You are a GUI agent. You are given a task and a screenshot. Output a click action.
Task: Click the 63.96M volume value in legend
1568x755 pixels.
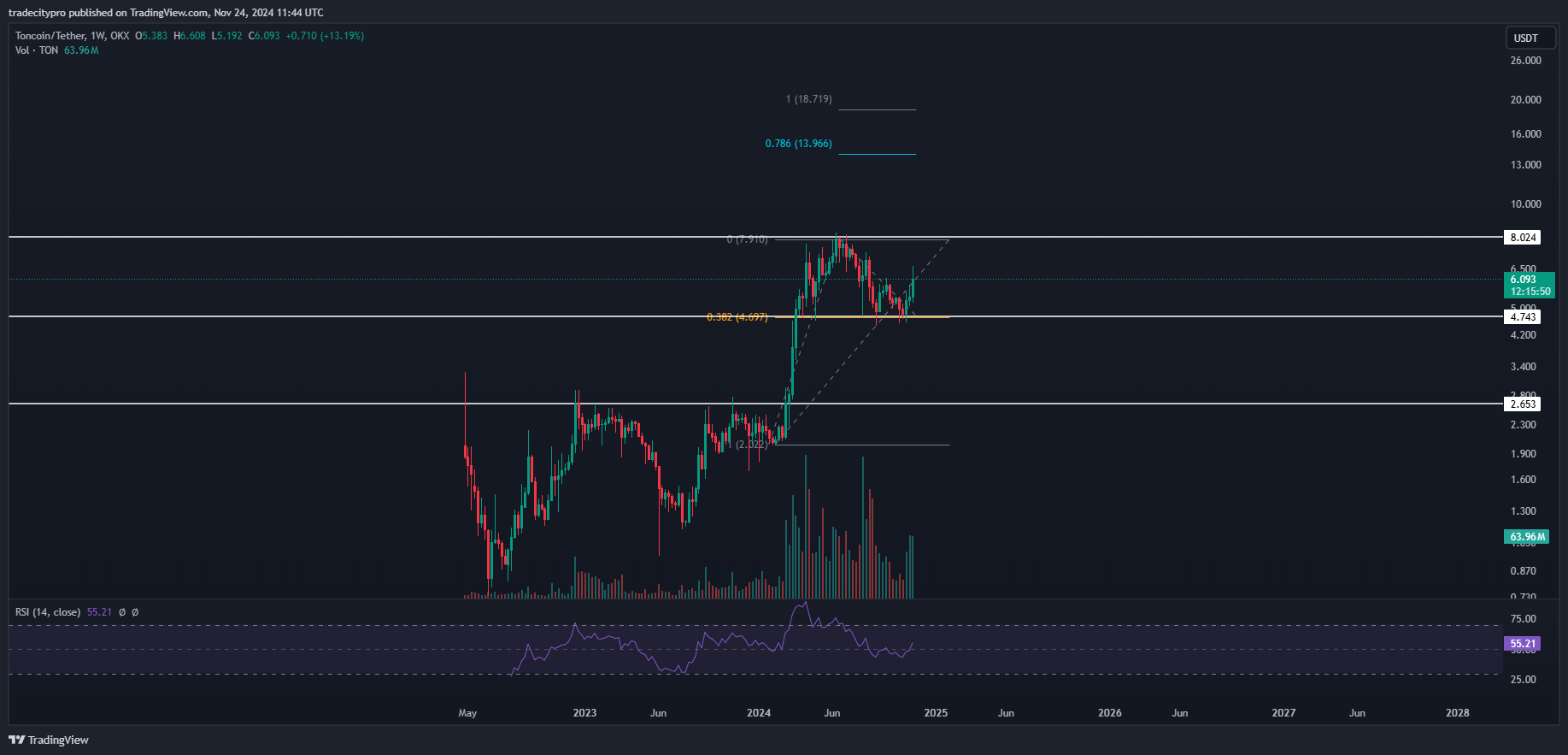click(x=81, y=50)
